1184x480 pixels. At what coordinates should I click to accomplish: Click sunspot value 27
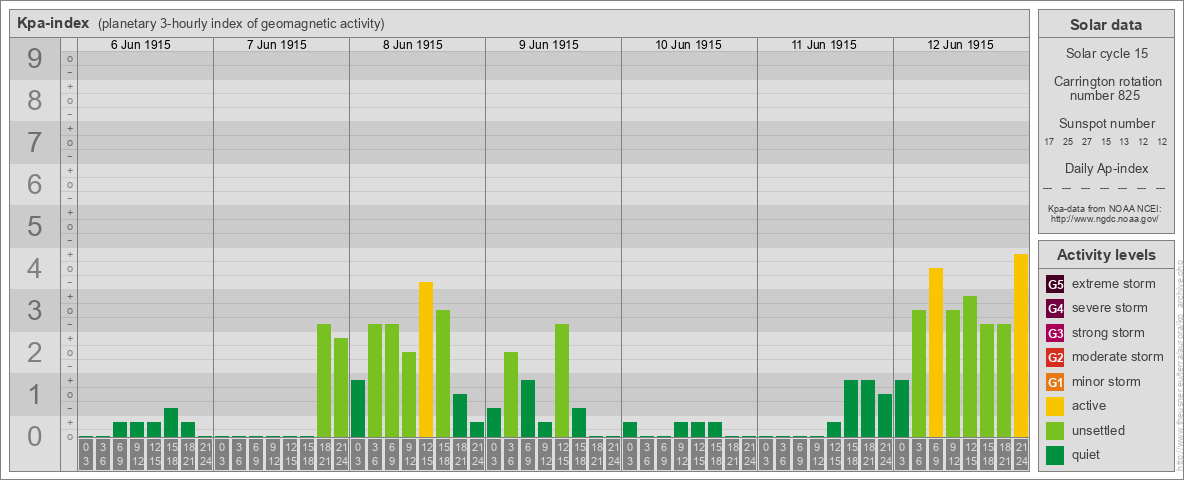[x=1087, y=142]
